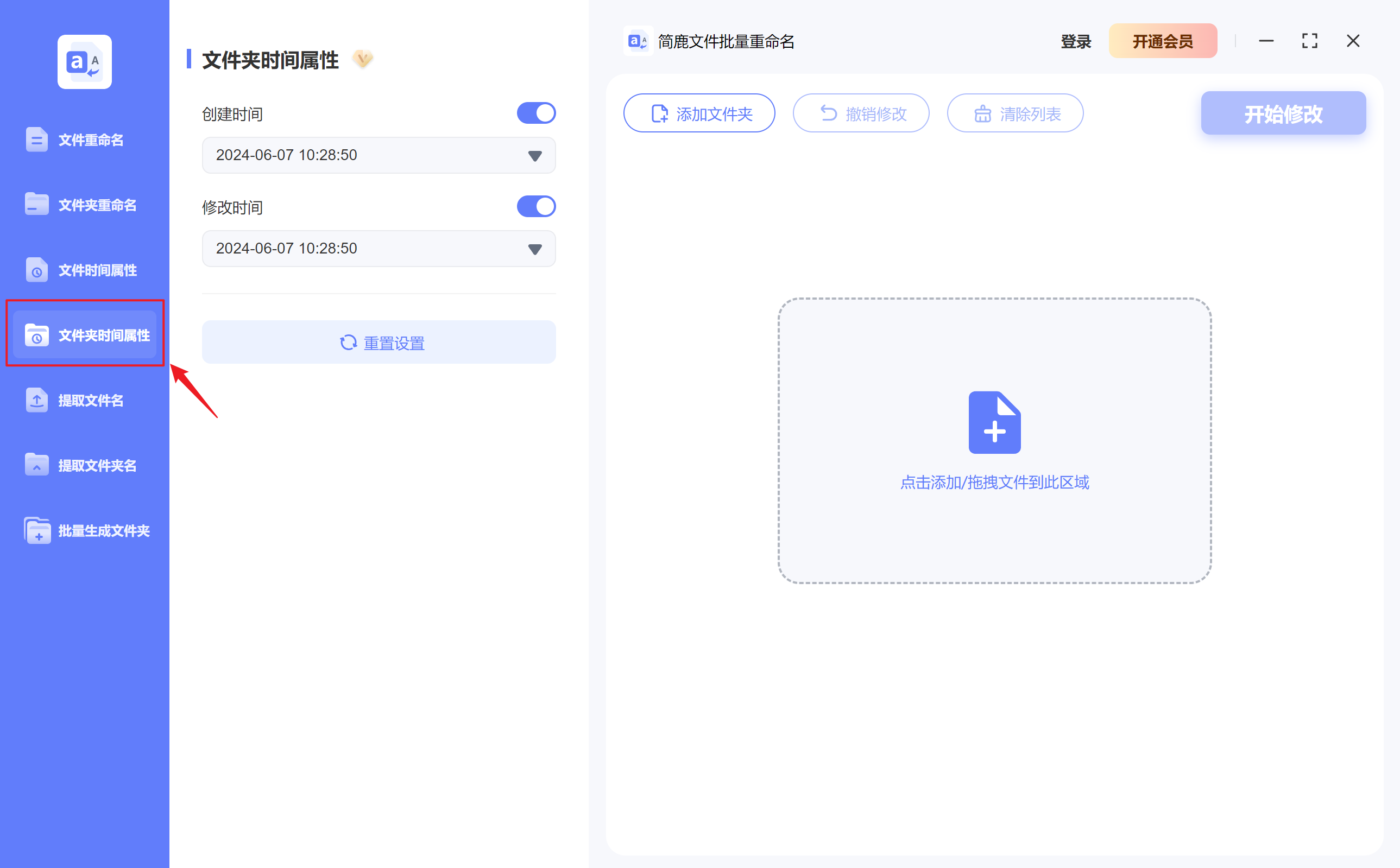Select the 提取文件夹名 tool icon
Viewport: 1400px width, 868px height.
coord(37,465)
